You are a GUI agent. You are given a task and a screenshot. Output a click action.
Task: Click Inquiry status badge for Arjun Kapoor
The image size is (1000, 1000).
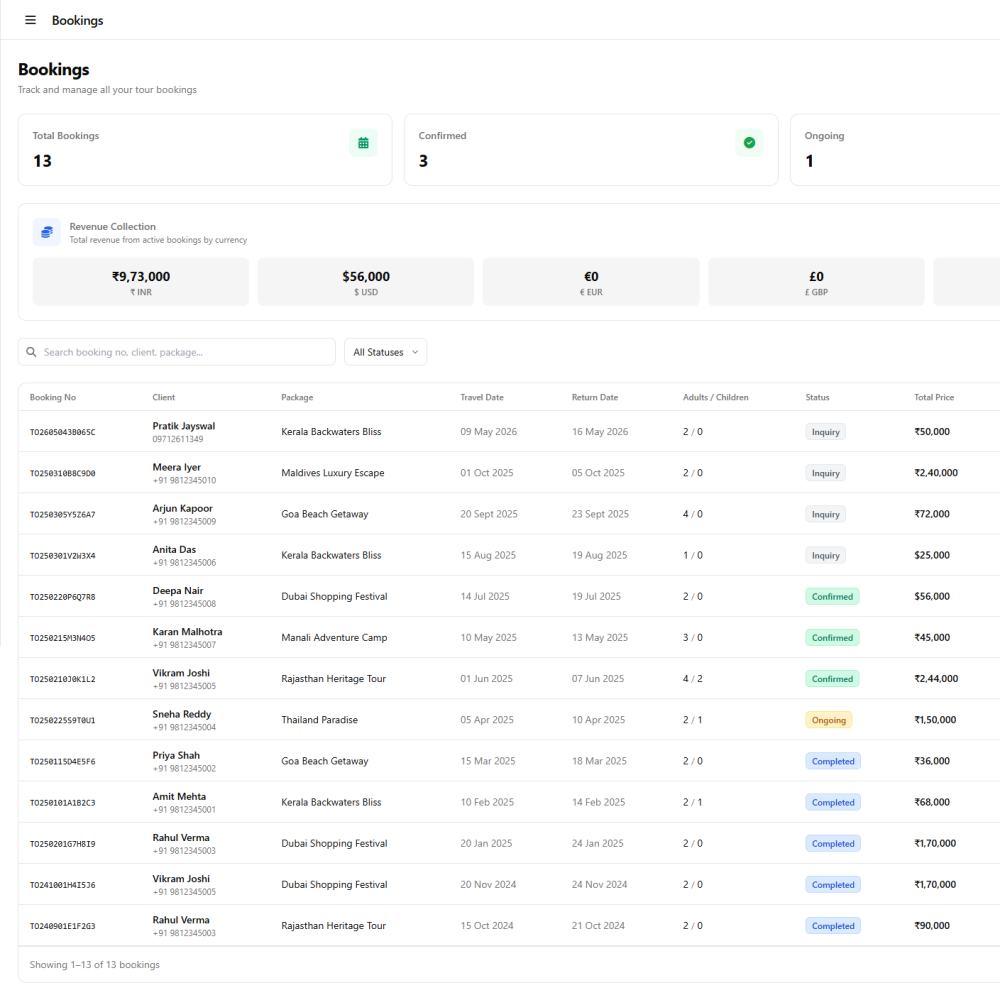826,515
